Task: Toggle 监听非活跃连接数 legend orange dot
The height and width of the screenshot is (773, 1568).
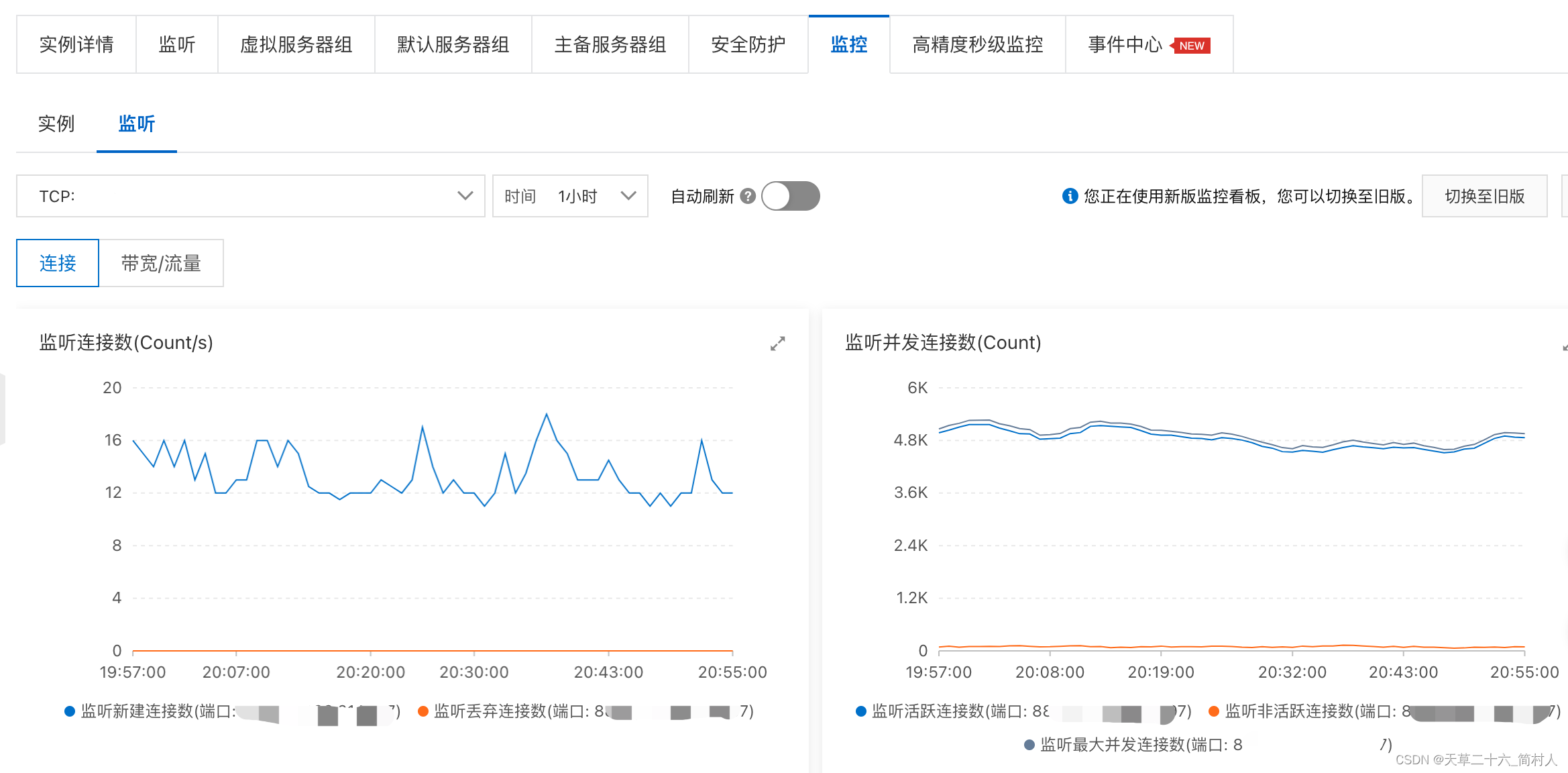Action: tap(1214, 711)
